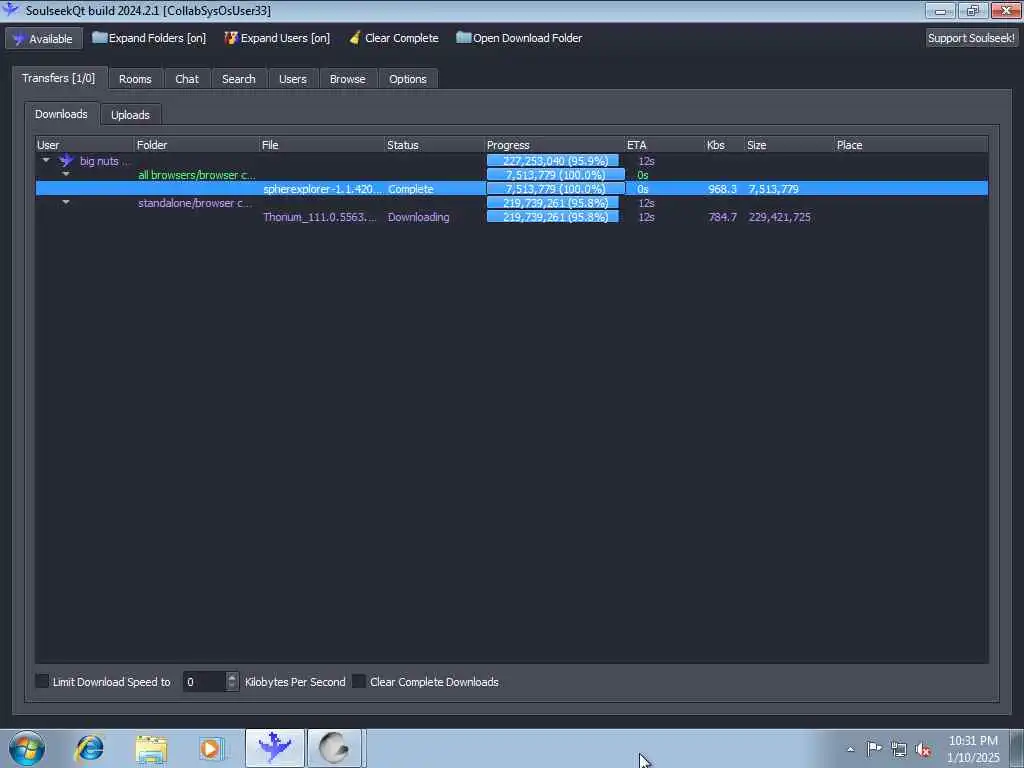Open Download Folder from toolbar
This screenshot has height=768, width=1024.
click(x=519, y=38)
